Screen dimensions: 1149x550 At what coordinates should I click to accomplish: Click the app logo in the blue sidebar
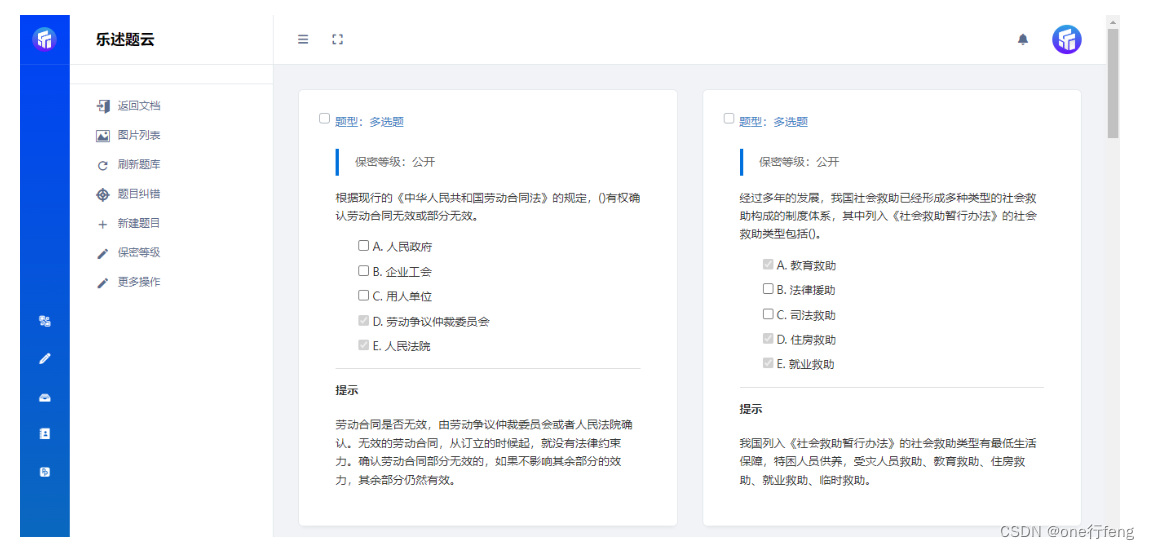[x=45, y=39]
